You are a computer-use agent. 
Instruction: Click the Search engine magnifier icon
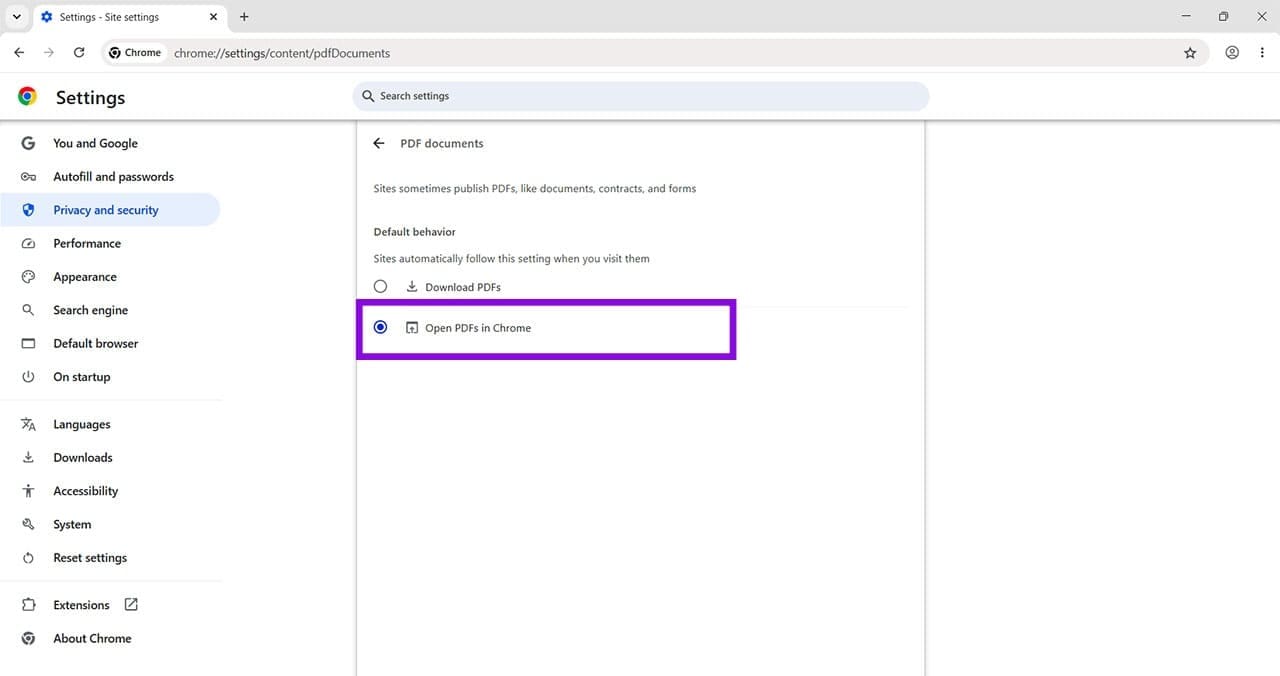[28, 310]
